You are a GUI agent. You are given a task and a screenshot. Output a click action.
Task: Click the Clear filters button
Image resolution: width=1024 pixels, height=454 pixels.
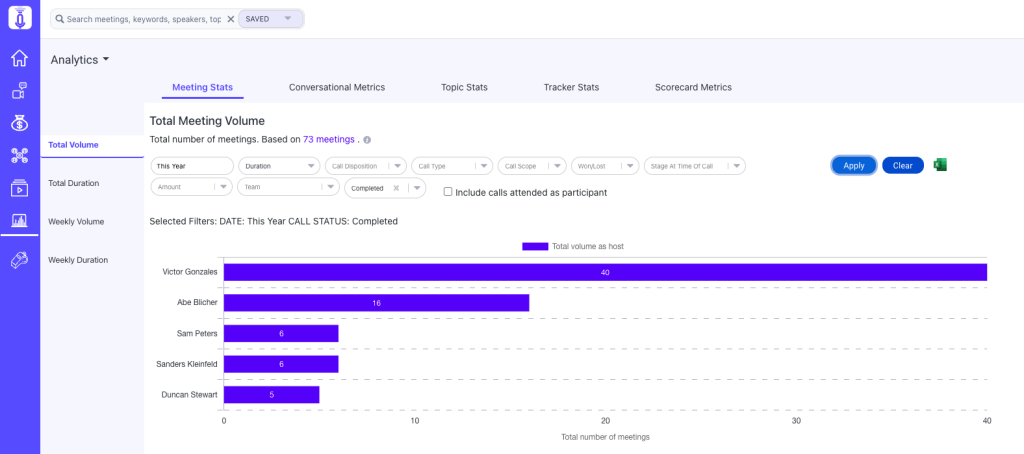point(903,166)
